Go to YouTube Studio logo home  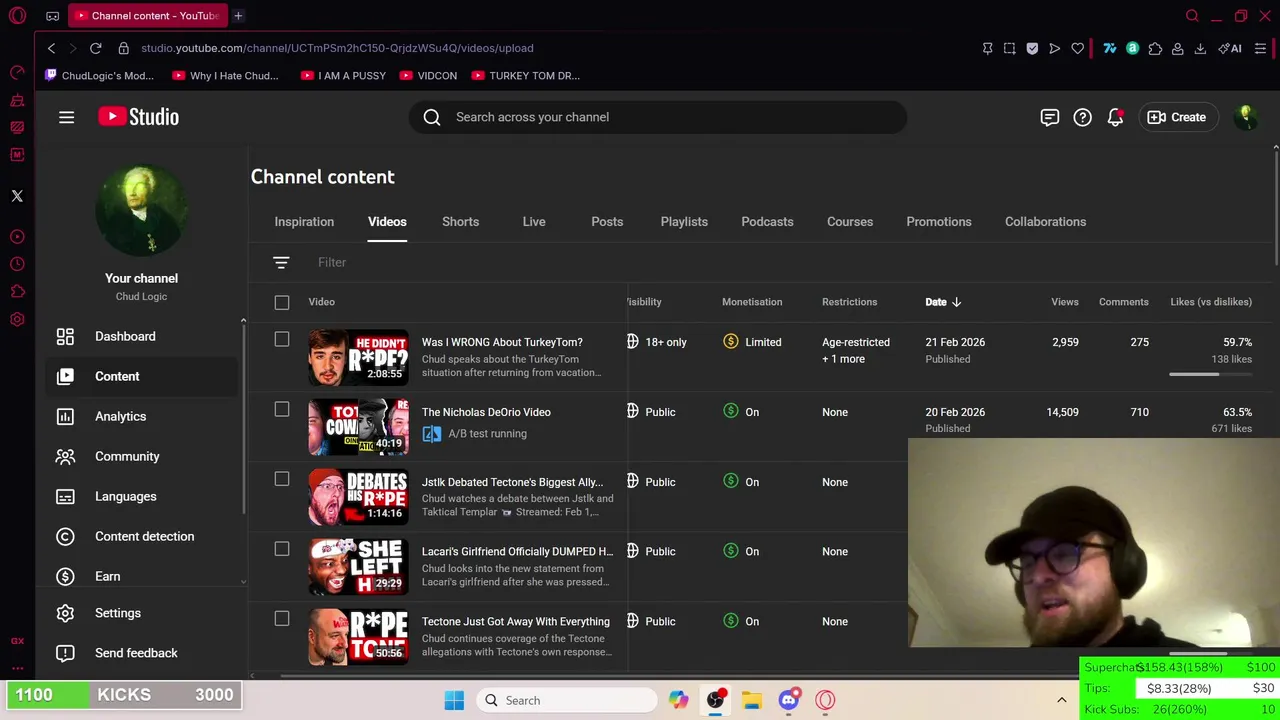coord(138,117)
